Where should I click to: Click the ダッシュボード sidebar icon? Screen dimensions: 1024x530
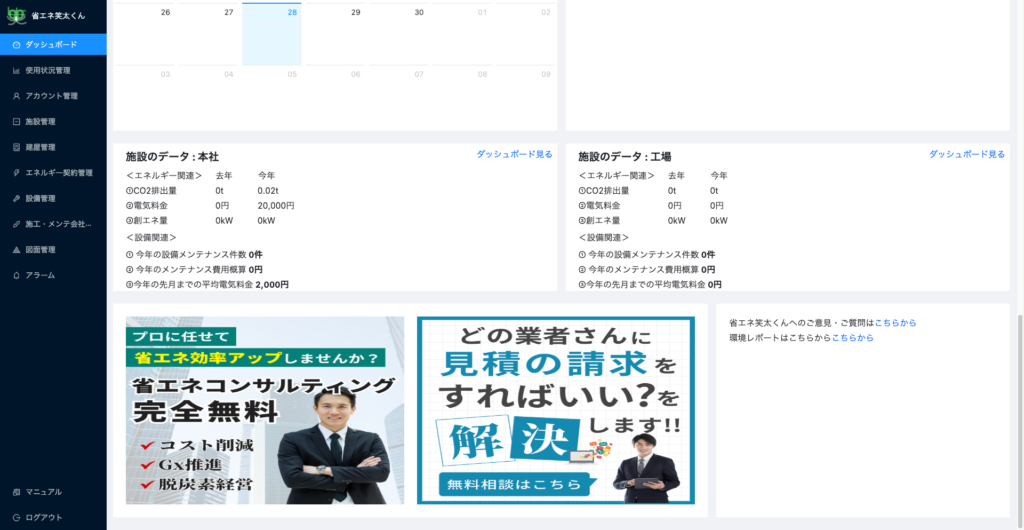coord(16,45)
